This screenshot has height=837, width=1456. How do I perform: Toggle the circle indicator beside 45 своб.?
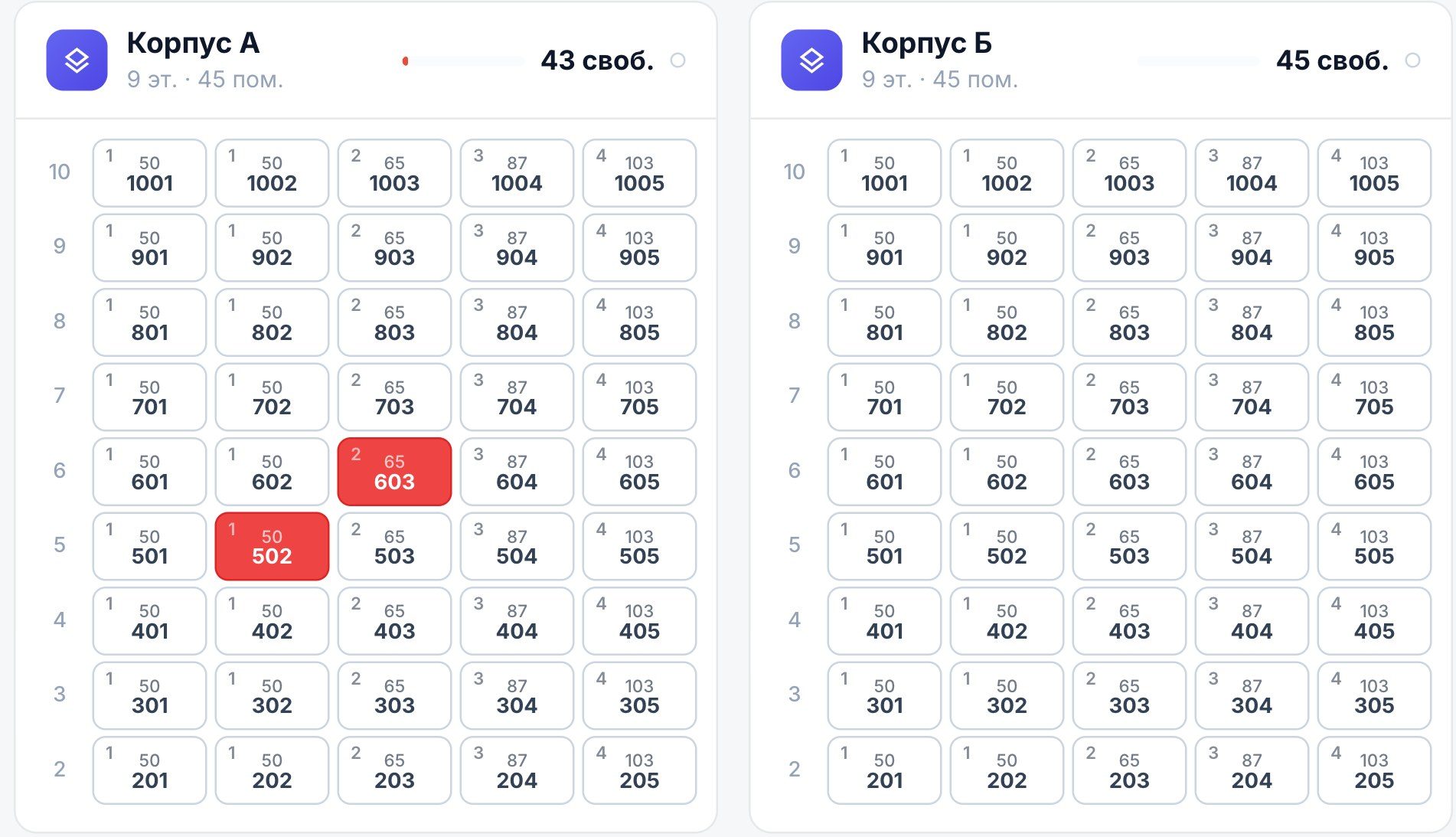click(x=1412, y=60)
